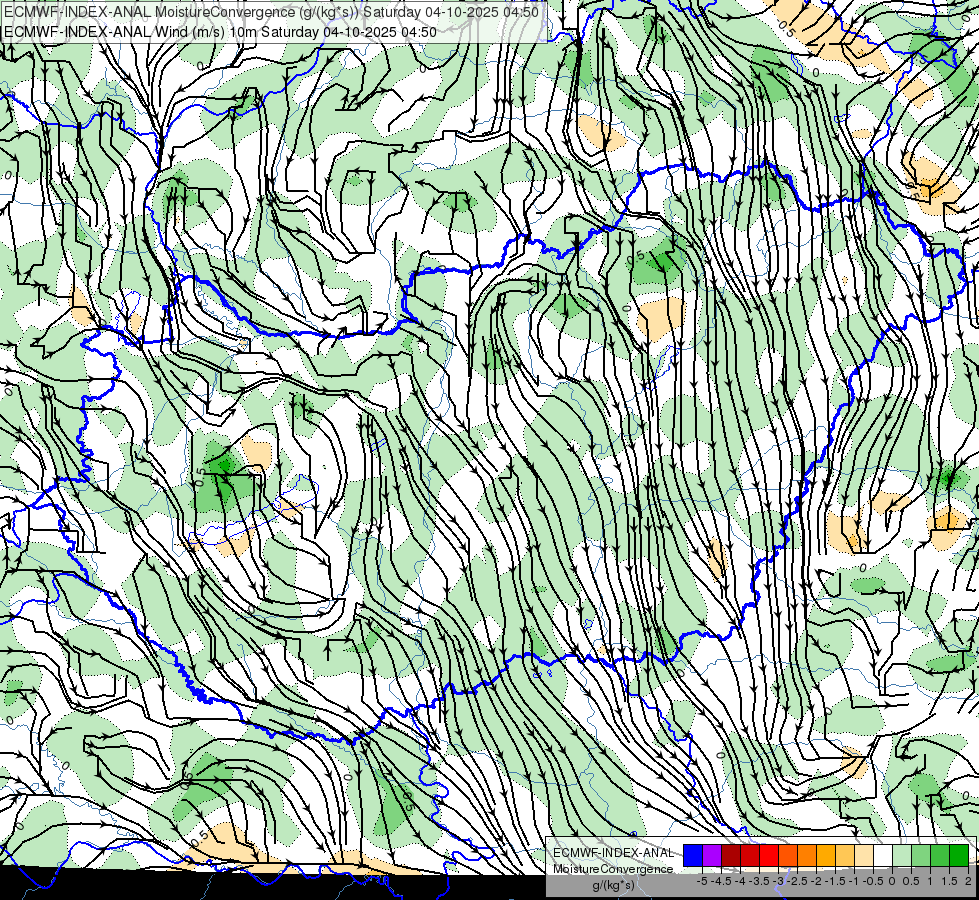Image resolution: width=979 pixels, height=900 pixels.
Task: Select the light orange swatch between -1.5 and -1
Action: [x=845, y=855]
